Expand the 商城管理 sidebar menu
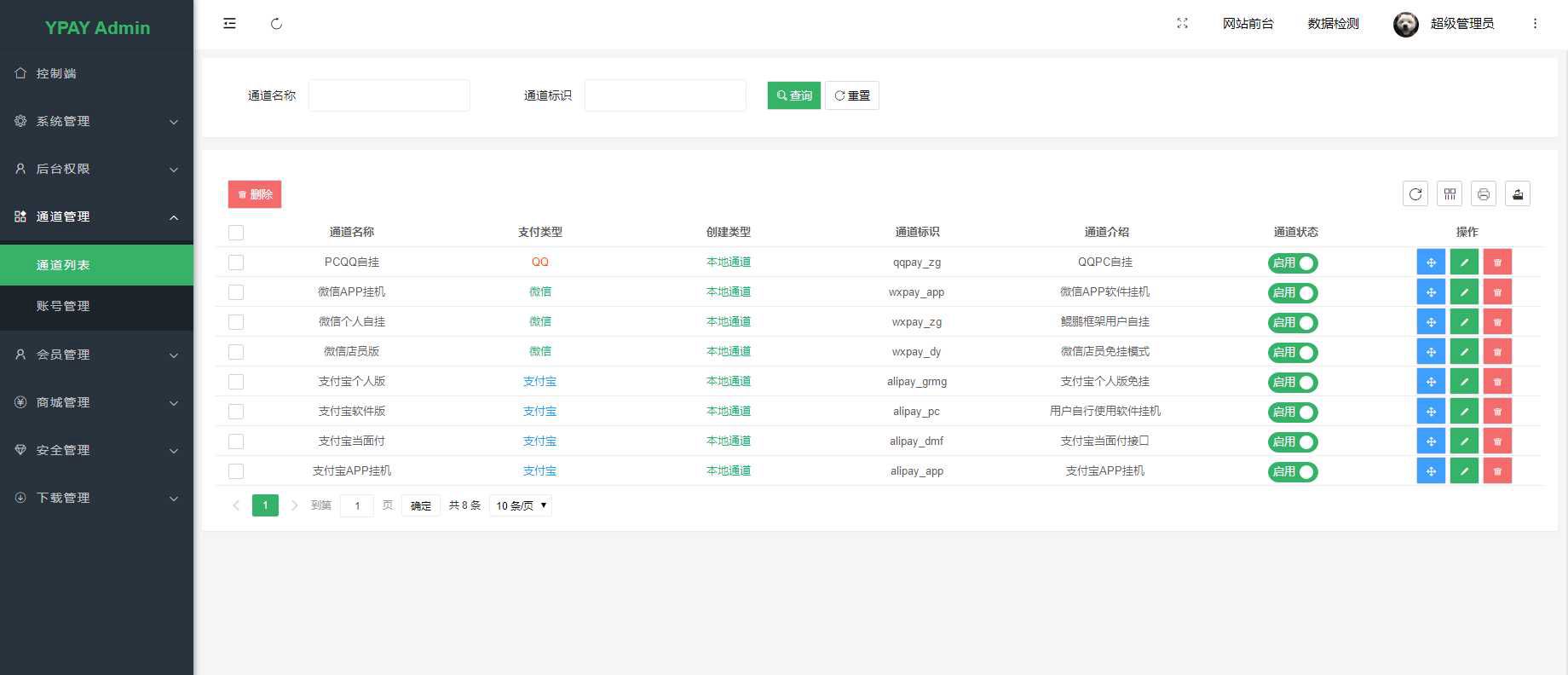 click(96, 402)
